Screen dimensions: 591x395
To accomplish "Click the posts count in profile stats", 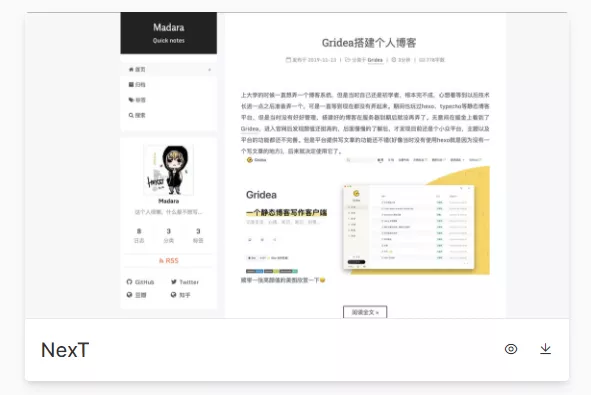I will point(139,235).
